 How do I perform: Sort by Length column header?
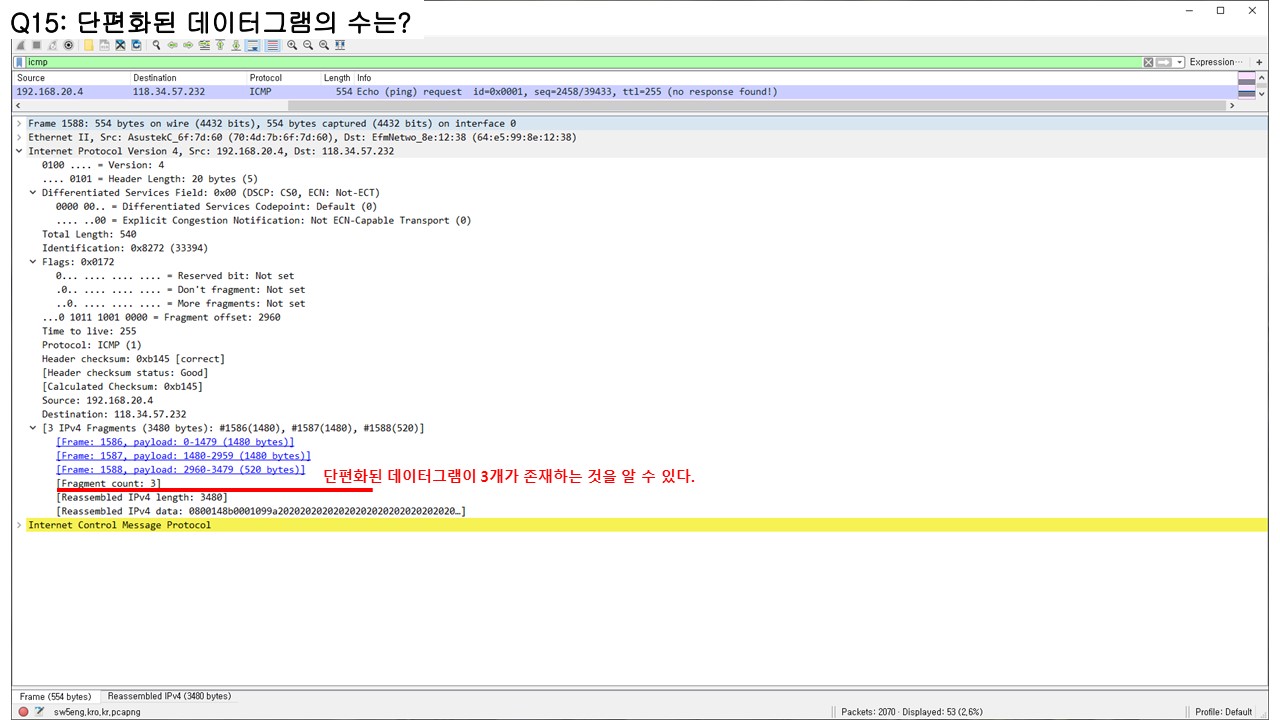pyautogui.click(x=337, y=78)
